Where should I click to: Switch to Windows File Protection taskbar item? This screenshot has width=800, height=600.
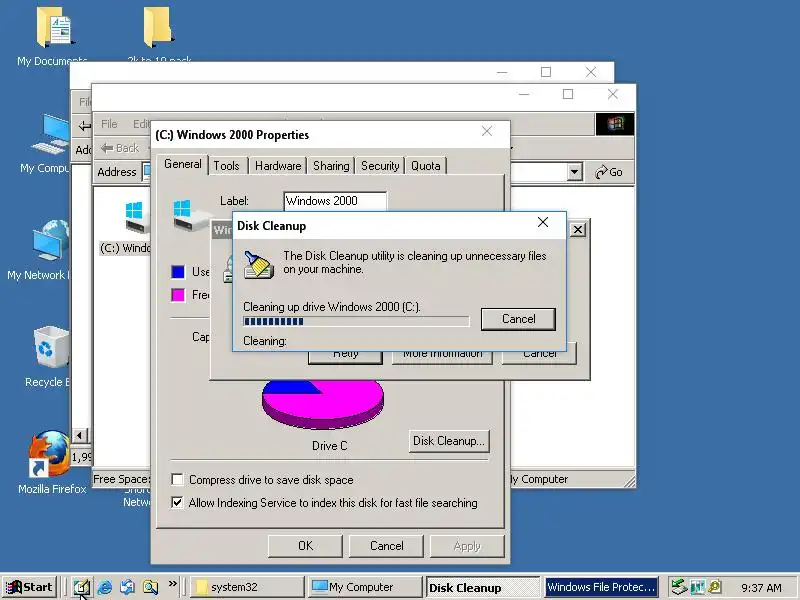tap(601, 587)
